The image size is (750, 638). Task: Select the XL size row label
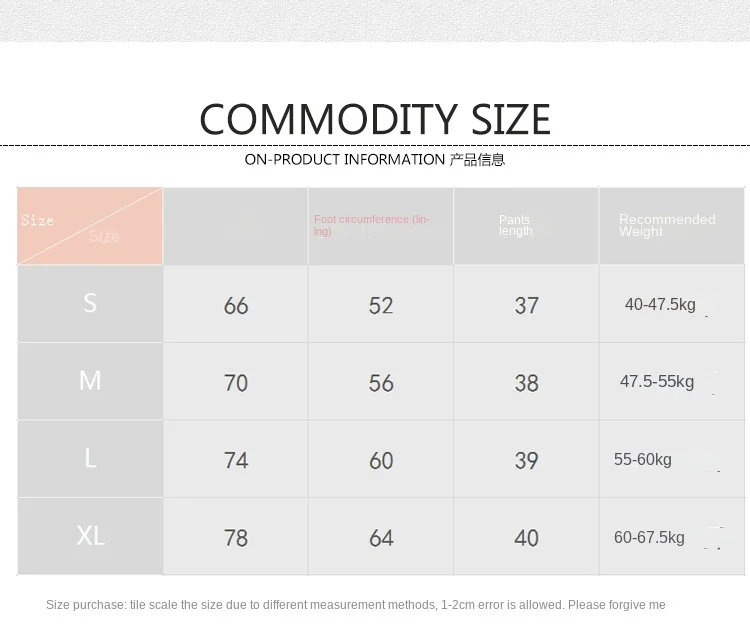coord(90,536)
